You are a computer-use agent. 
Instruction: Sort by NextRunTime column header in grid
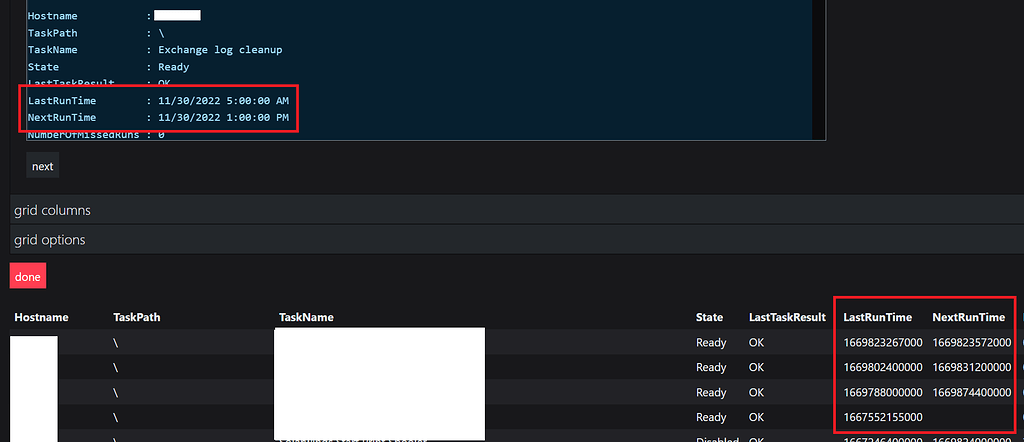(x=968, y=317)
